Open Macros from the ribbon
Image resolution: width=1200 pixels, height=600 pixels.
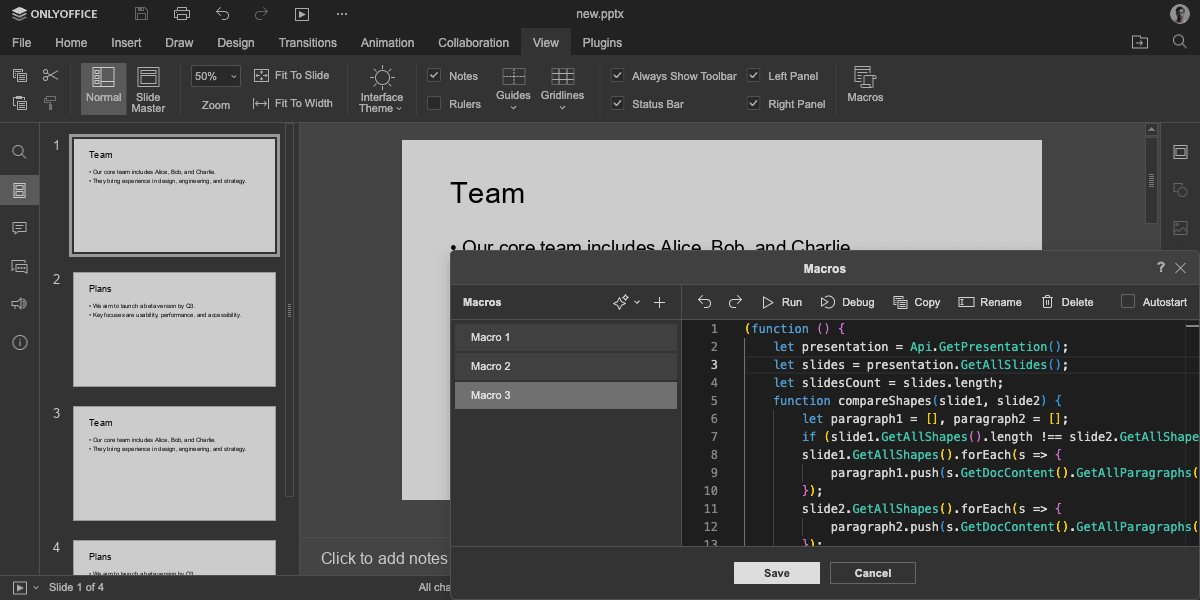click(x=865, y=86)
